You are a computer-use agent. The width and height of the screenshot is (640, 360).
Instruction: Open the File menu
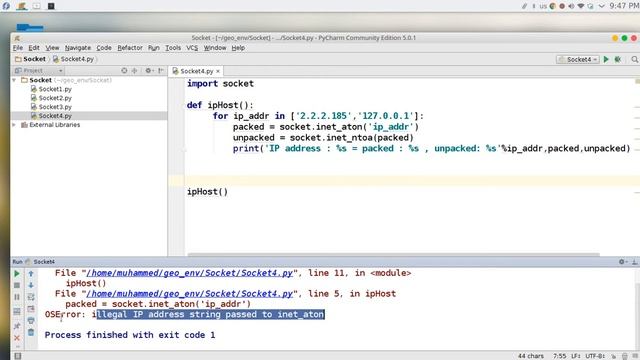point(18,48)
